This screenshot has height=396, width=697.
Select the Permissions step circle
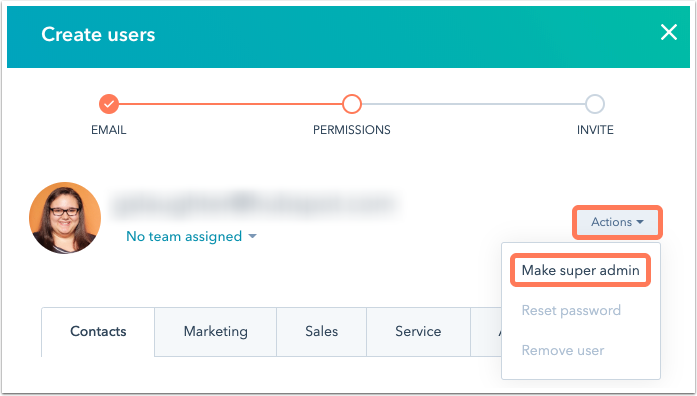[352, 104]
